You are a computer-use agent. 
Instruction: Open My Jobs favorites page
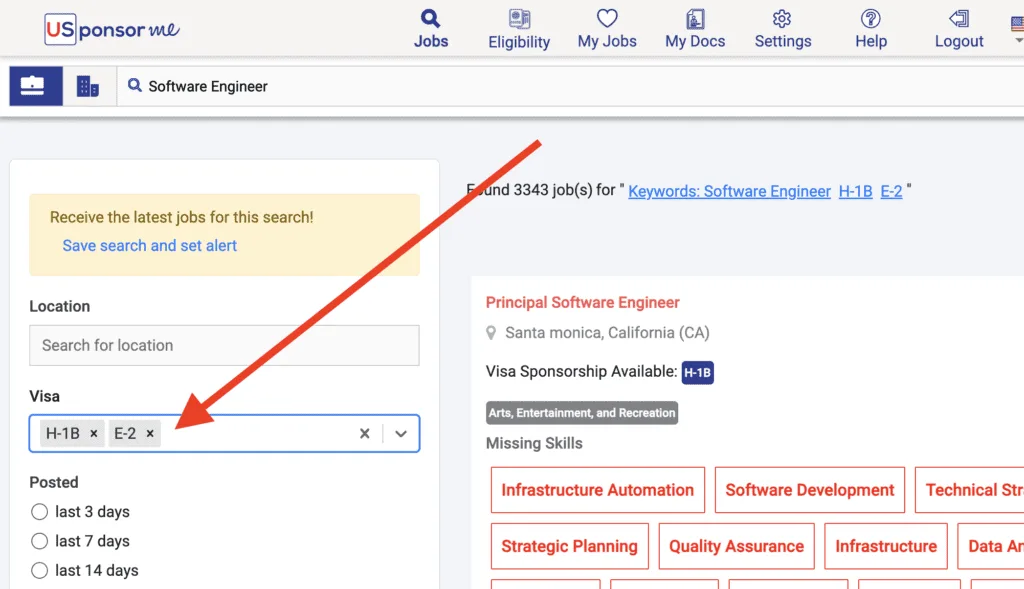(607, 29)
